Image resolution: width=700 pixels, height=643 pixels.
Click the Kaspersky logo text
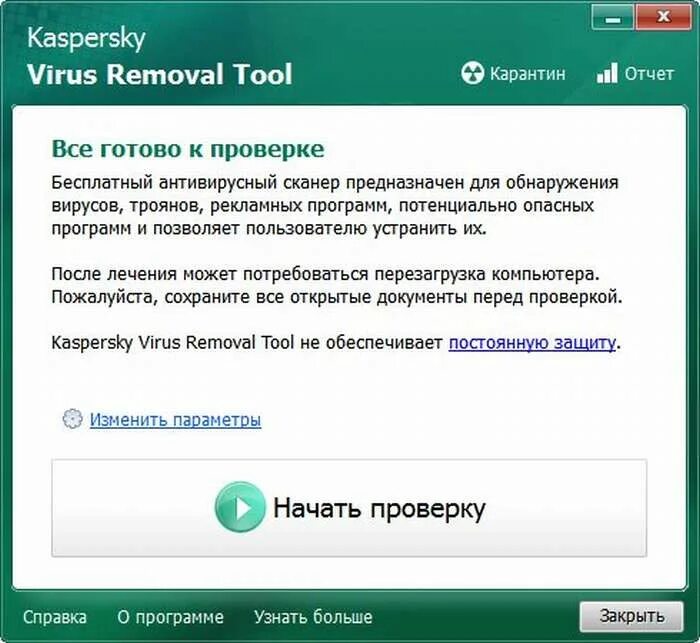86,39
